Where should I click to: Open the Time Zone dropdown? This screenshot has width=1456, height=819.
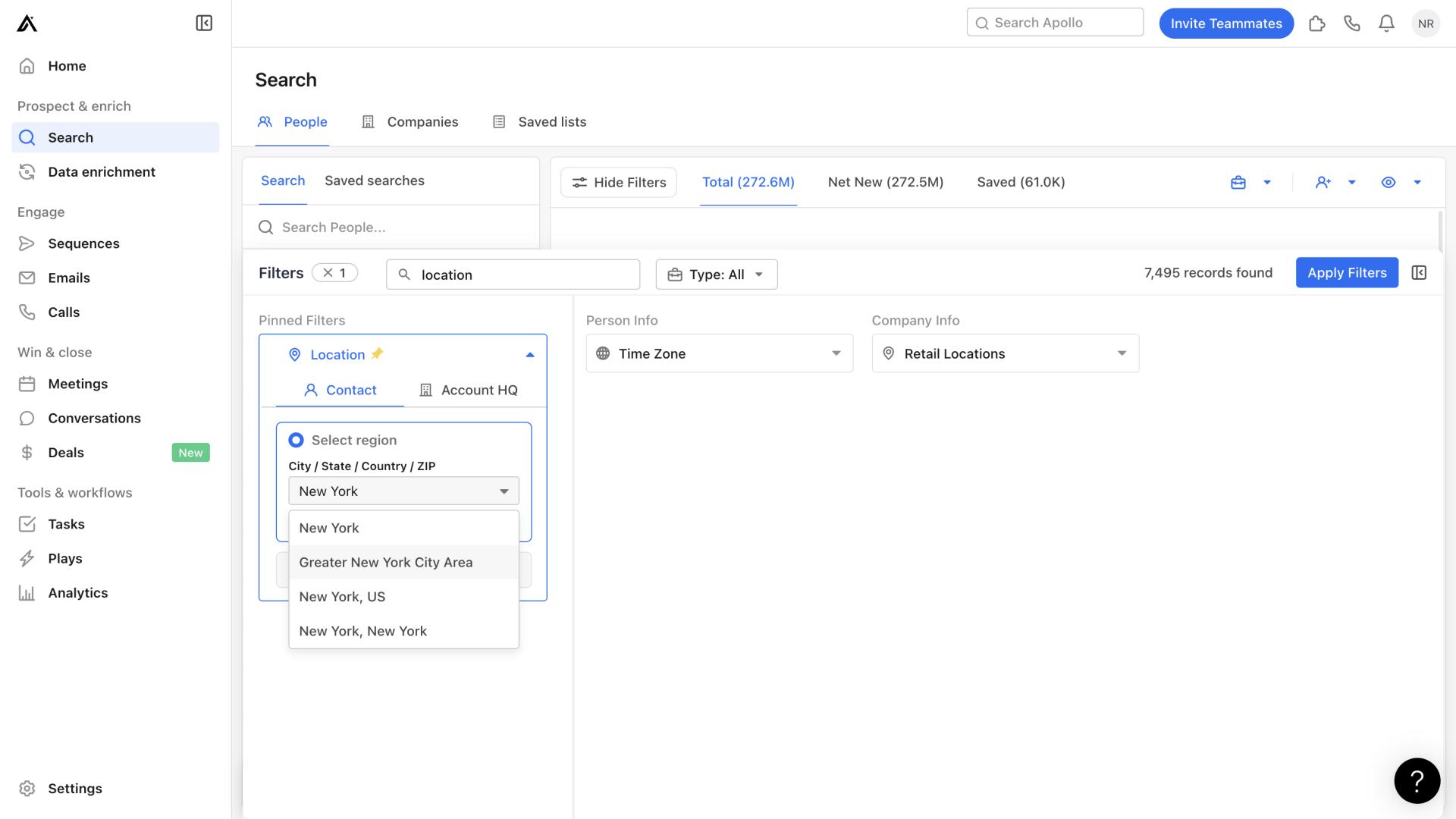pyautogui.click(x=719, y=353)
